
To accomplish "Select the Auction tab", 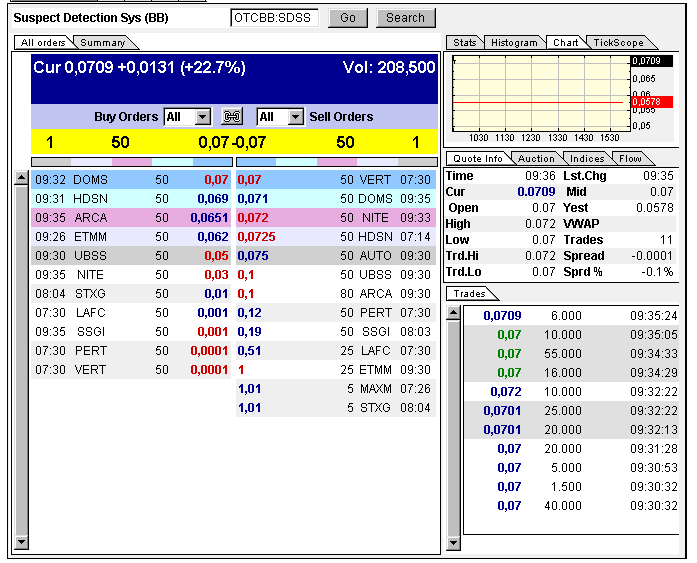I will click(x=536, y=158).
